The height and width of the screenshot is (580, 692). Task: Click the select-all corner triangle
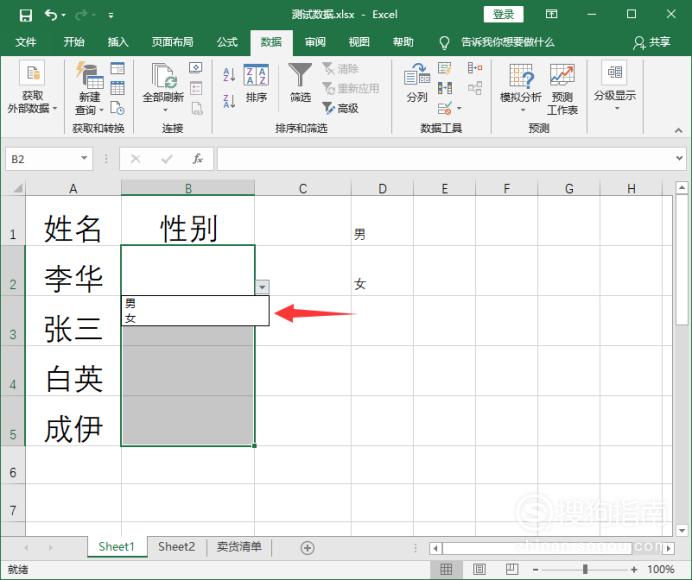pos(17,188)
